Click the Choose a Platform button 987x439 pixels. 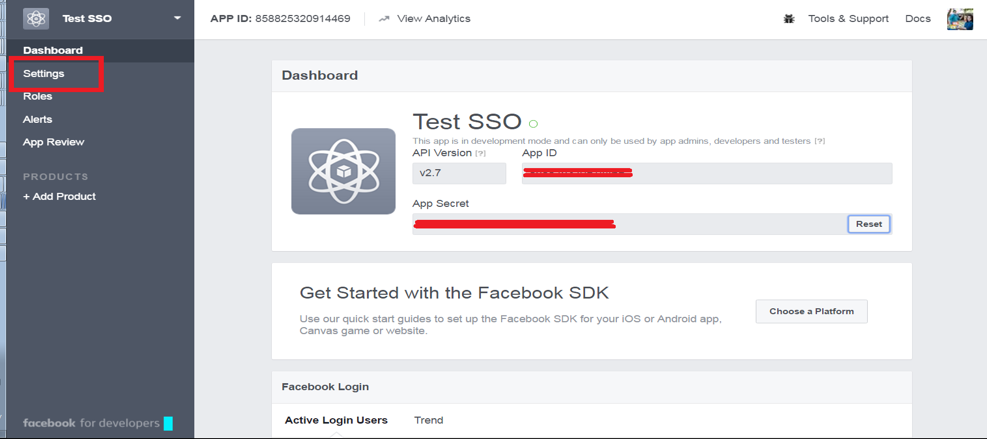click(x=811, y=311)
